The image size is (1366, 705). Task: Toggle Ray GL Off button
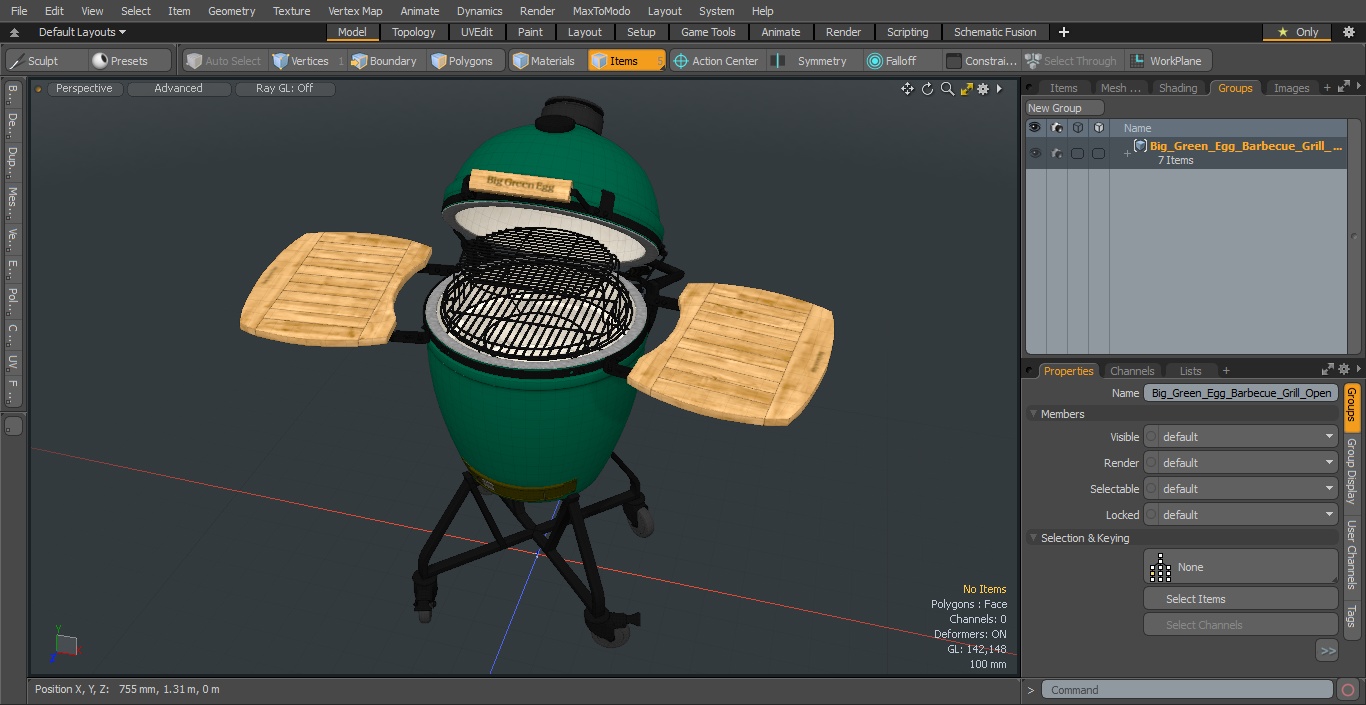284,89
